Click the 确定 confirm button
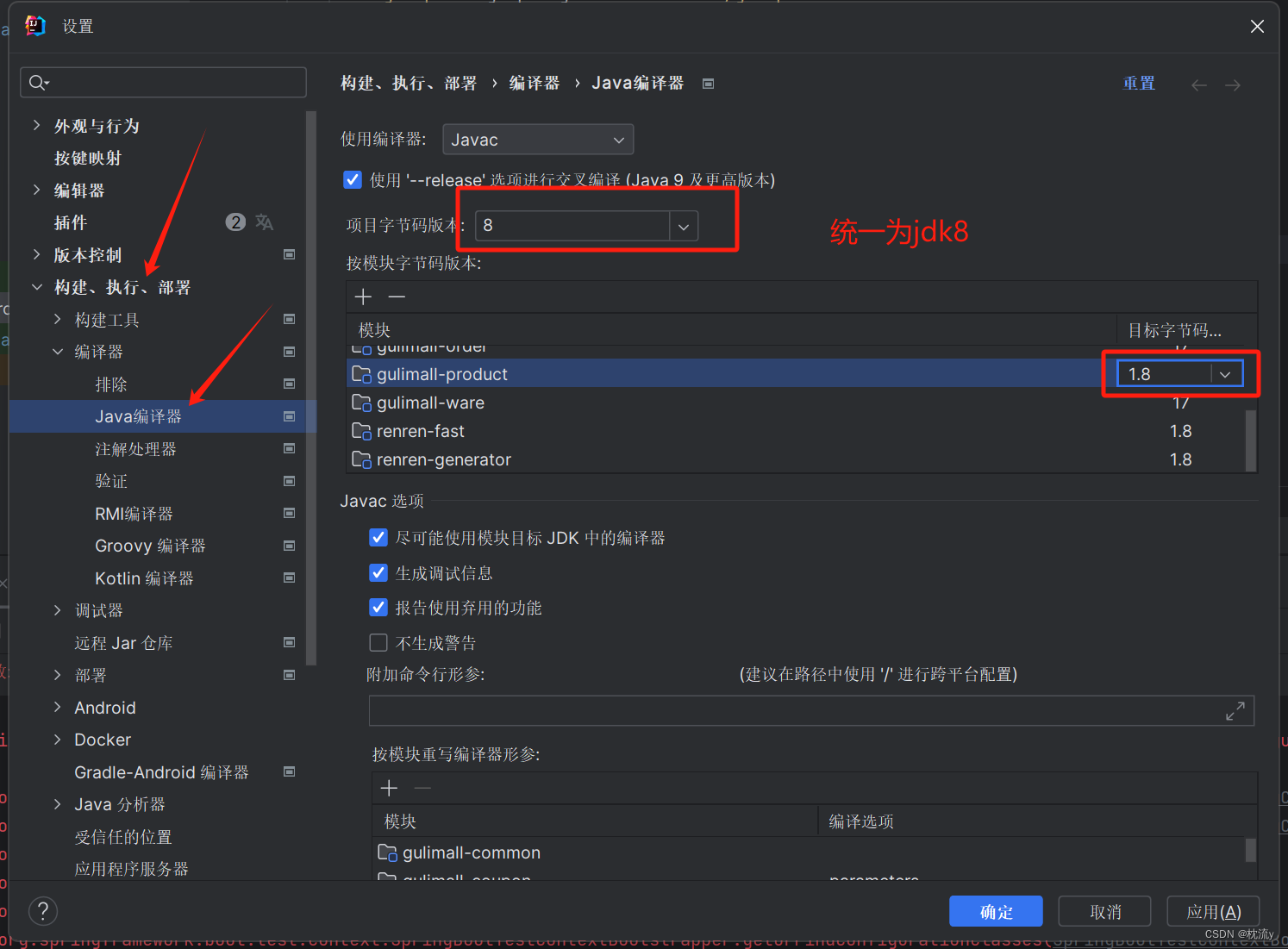The width and height of the screenshot is (1288, 949). click(x=996, y=911)
